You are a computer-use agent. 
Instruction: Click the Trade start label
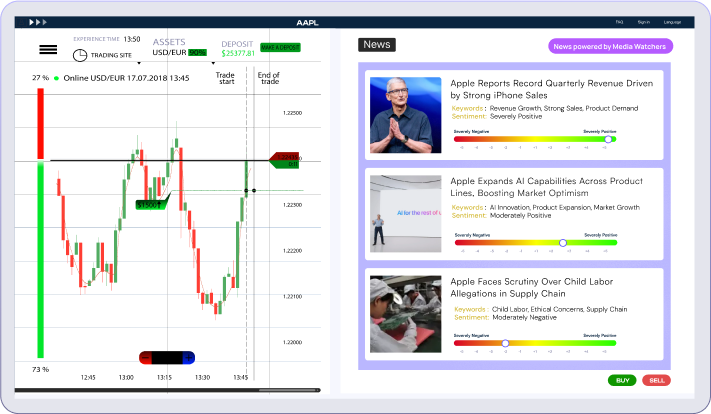click(225, 78)
